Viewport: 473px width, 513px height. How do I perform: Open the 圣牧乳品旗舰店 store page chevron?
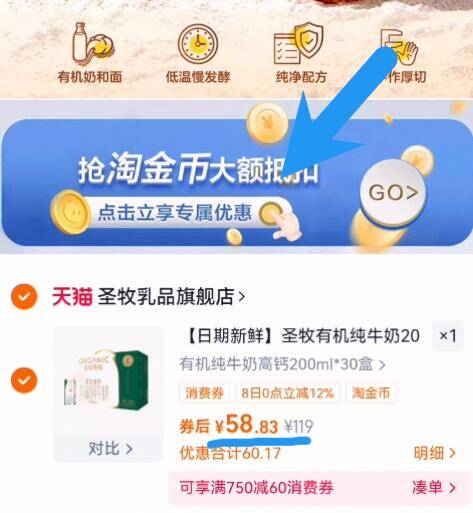242,296
